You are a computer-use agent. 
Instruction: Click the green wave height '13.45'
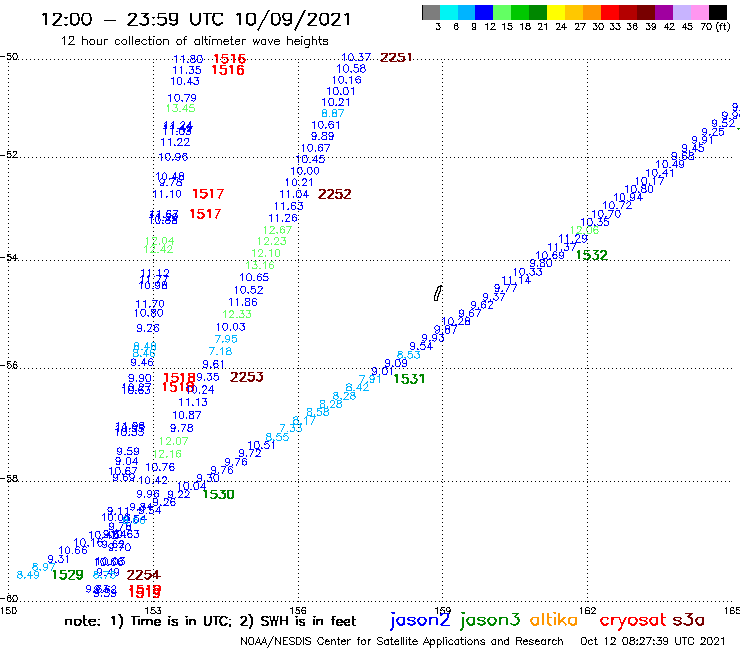(181, 108)
